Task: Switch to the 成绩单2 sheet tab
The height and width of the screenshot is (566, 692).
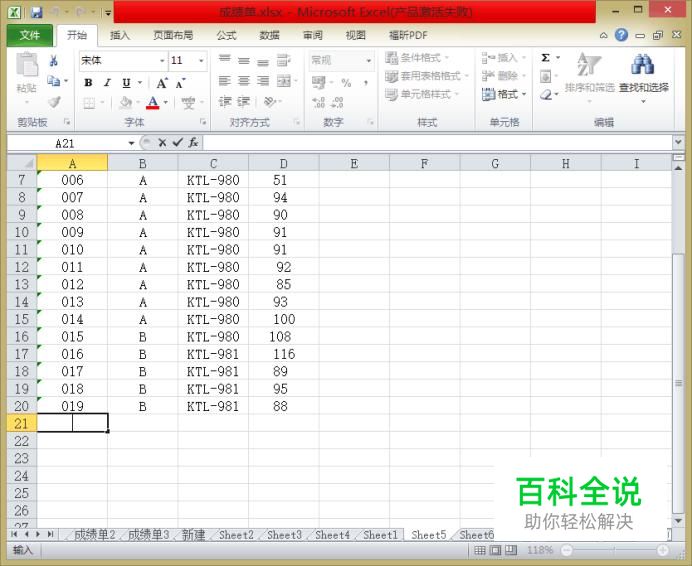Action: pos(94,535)
